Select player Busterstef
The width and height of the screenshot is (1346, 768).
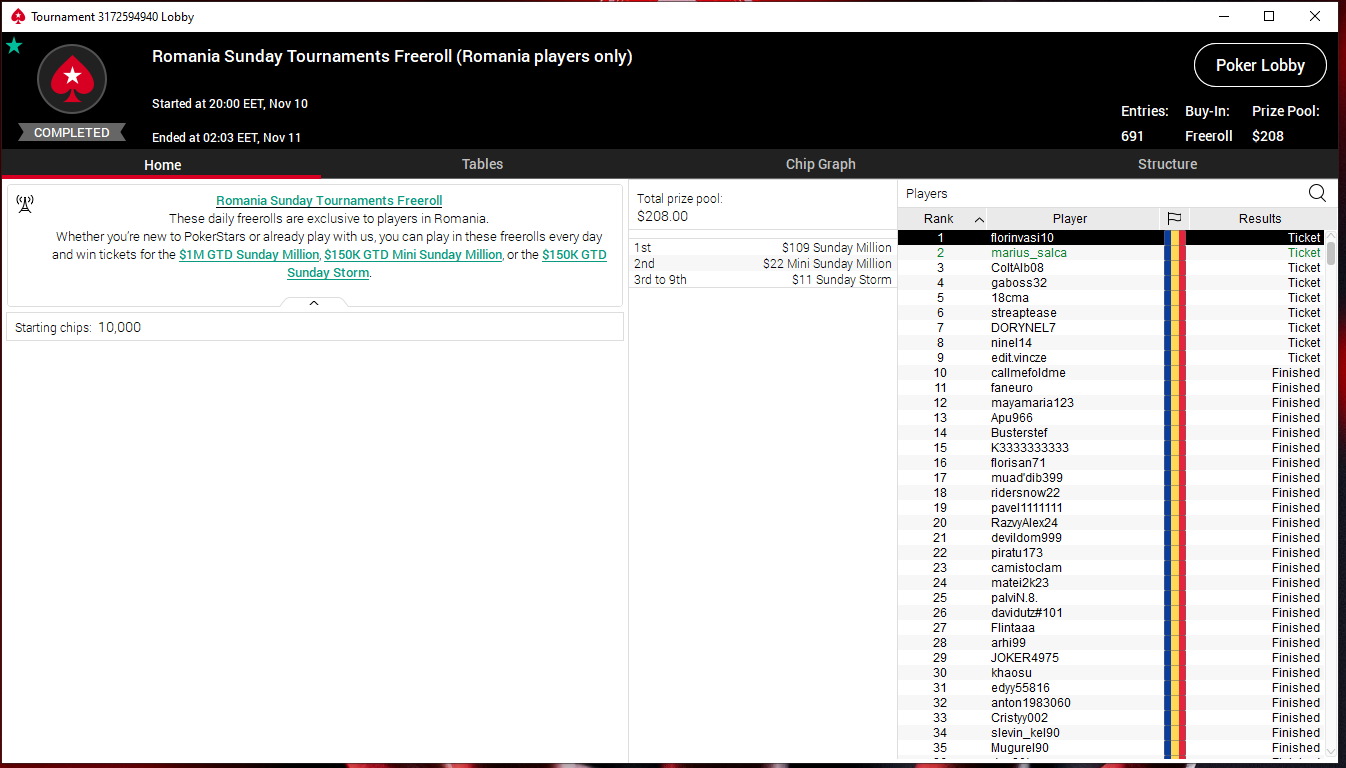point(1111,433)
